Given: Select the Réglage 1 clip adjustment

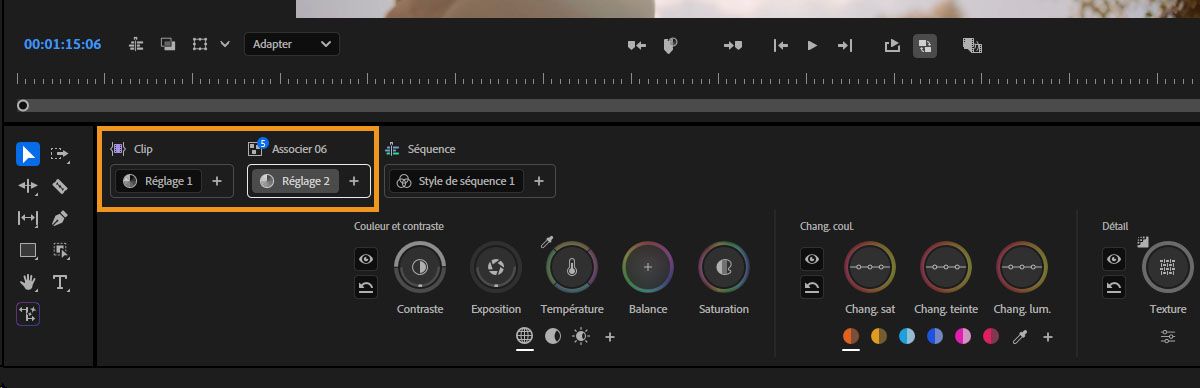Looking at the screenshot, I should [x=159, y=181].
